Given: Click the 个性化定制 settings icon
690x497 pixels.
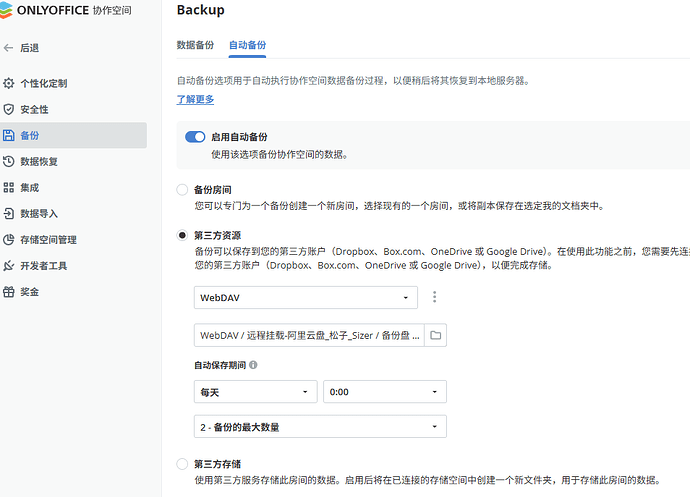Looking at the screenshot, I should coord(9,83).
